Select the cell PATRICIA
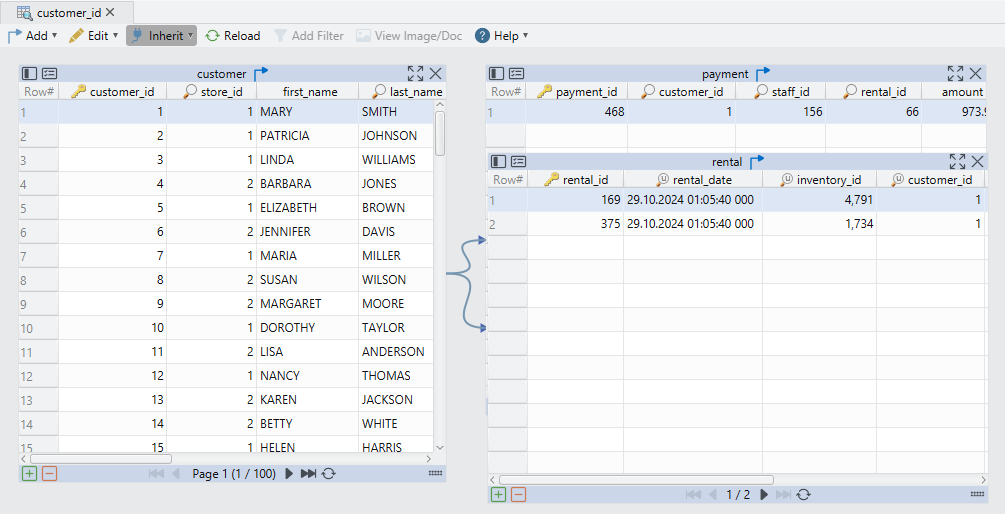 tap(308, 136)
